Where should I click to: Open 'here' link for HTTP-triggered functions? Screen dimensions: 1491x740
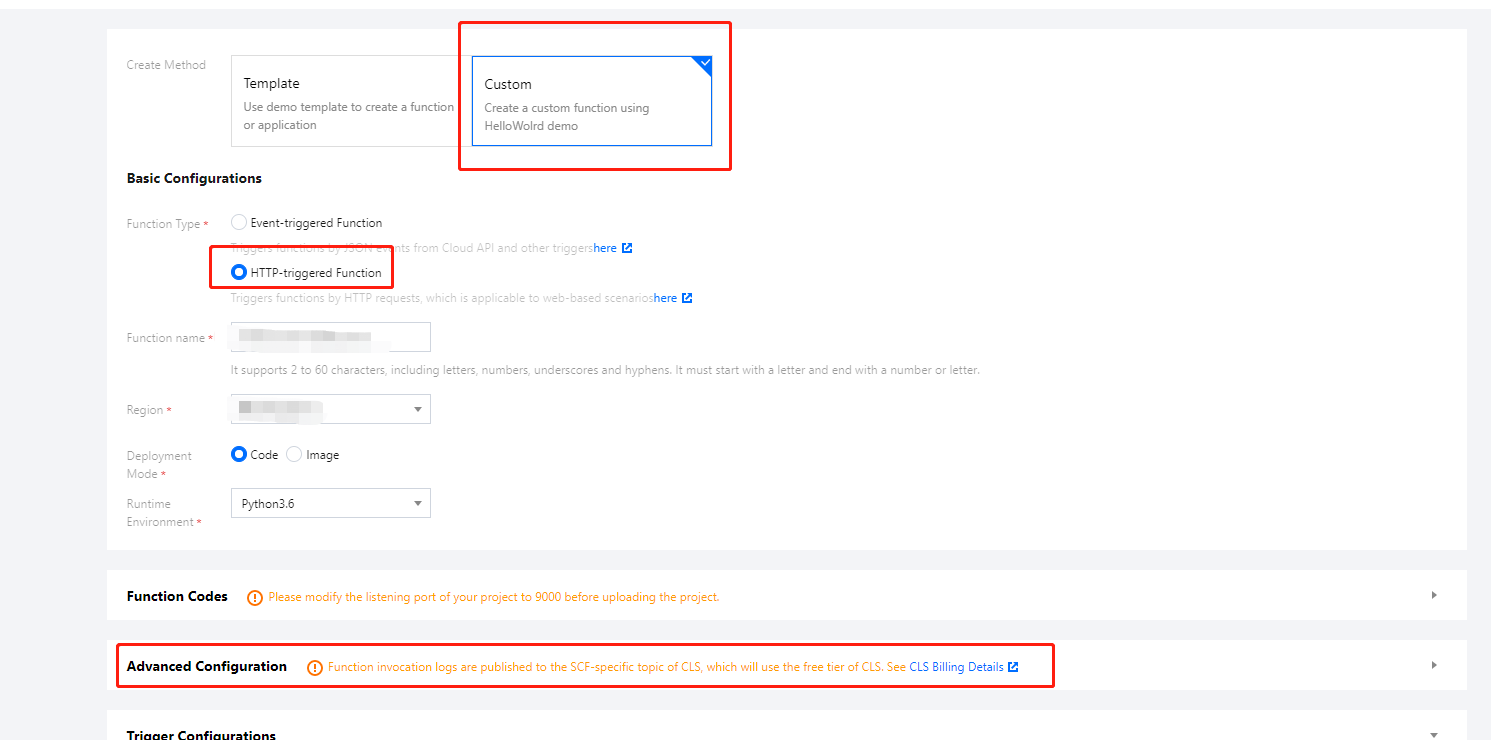(x=665, y=298)
